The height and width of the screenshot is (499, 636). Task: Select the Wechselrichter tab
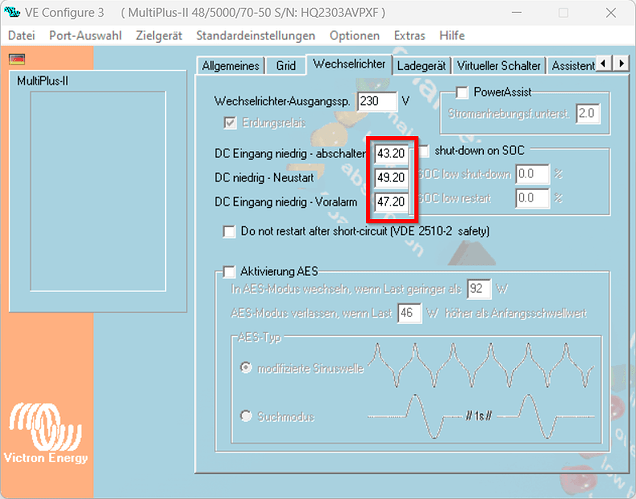click(x=349, y=64)
